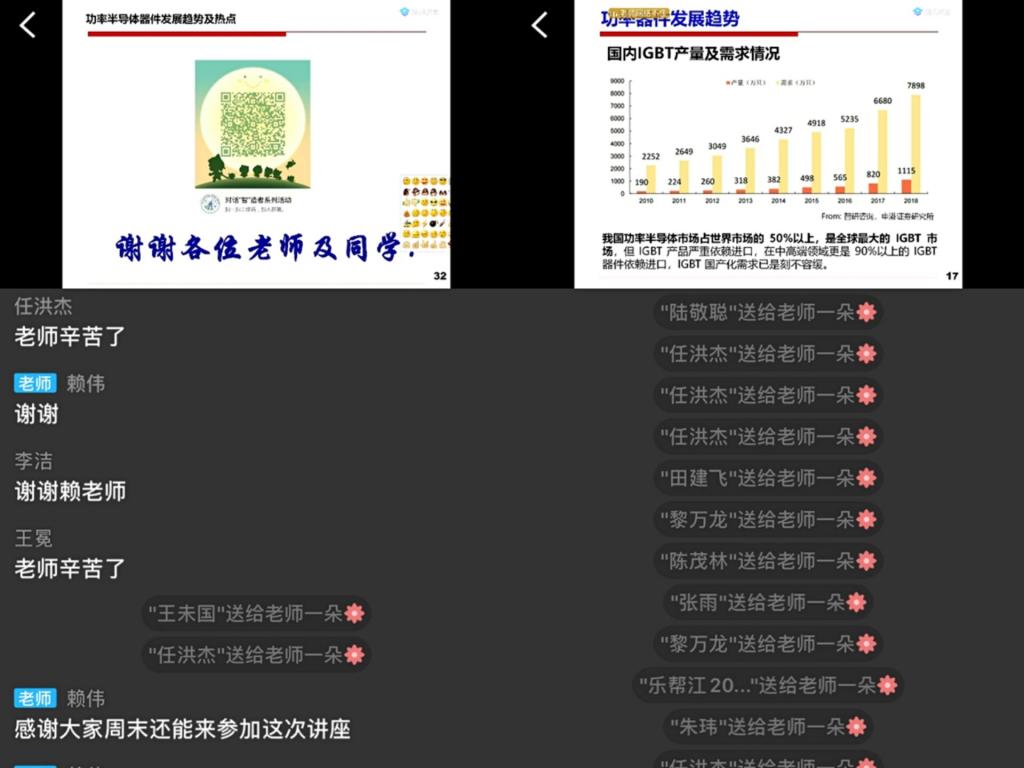Tap the 朱玮 flower gift notification
Screen dimensions: 1024x768
pos(767,727)
